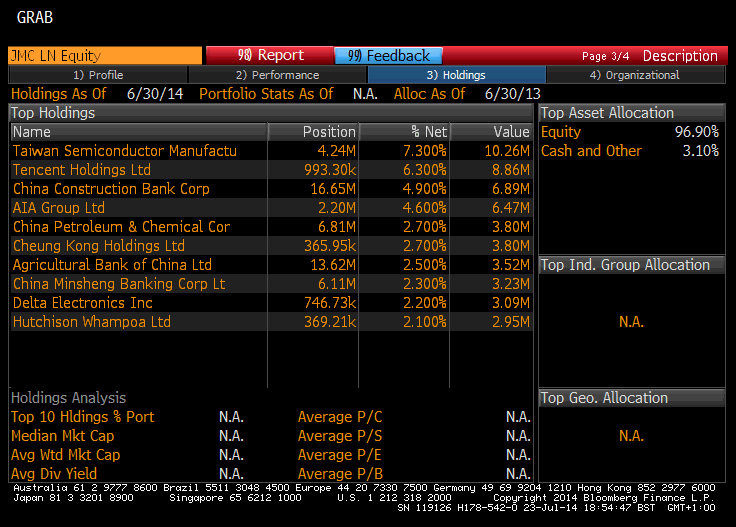The width and height of the screenshot is (736, 527).
Task: Click the Alloc As Of date 6/30/13
Action: (x=513, y=94)
